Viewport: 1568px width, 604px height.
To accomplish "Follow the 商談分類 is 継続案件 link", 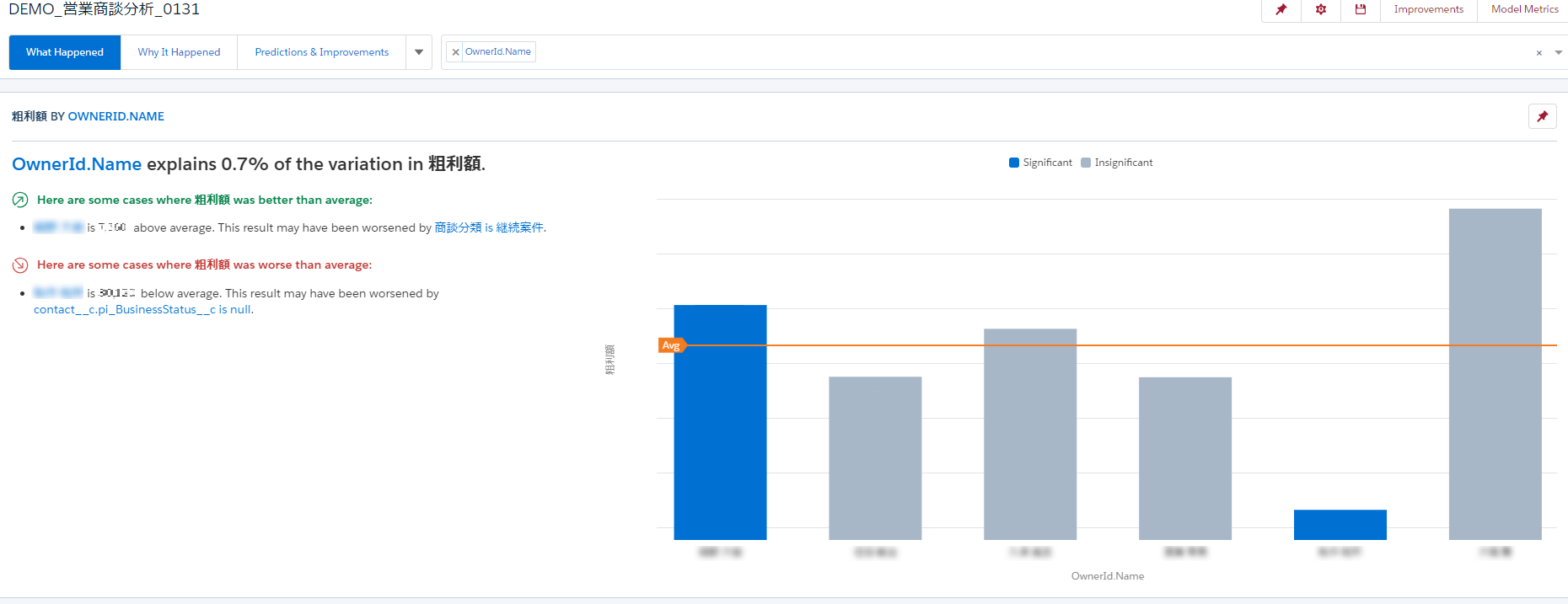I will (489, 227).
